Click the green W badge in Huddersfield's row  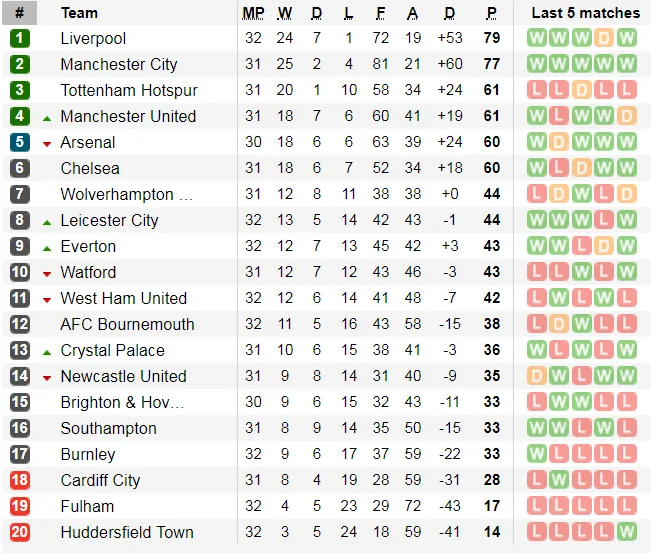tap(627, 532)
